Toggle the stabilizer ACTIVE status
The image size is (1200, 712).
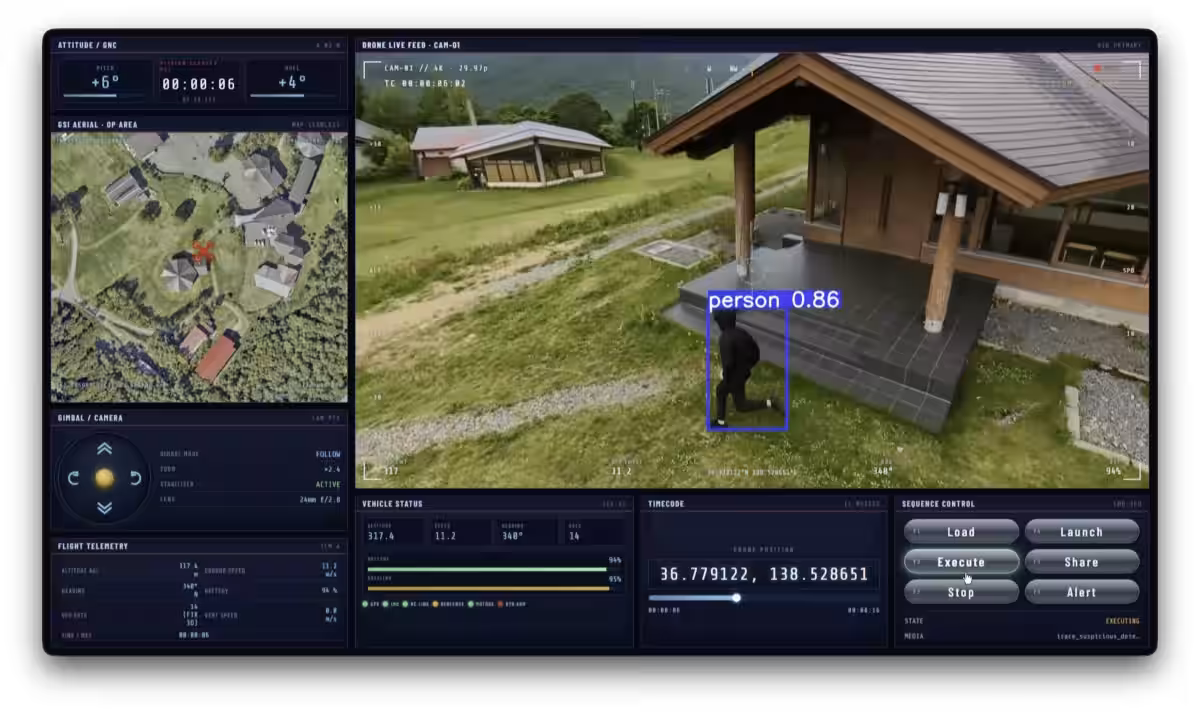click(328, 484)
